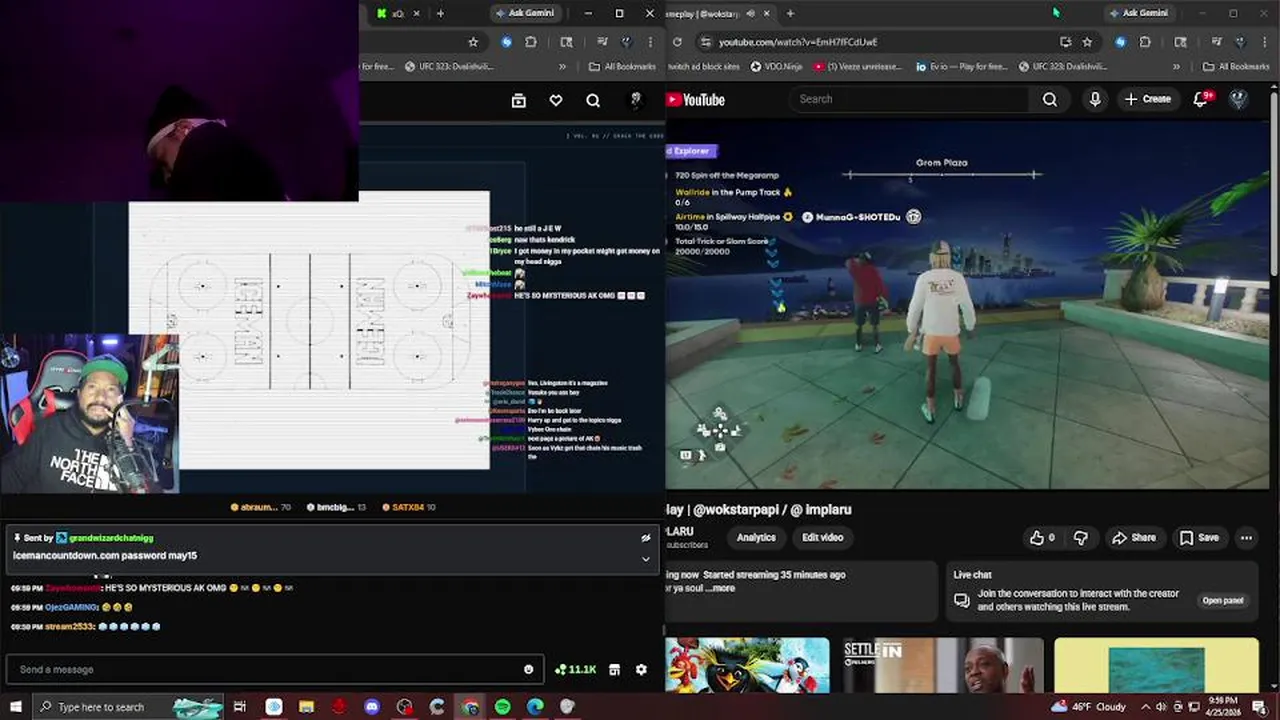Open the Ev.io Play for free bookmark
This screenshot has width=1280, height=720.
tap(961, 67)
